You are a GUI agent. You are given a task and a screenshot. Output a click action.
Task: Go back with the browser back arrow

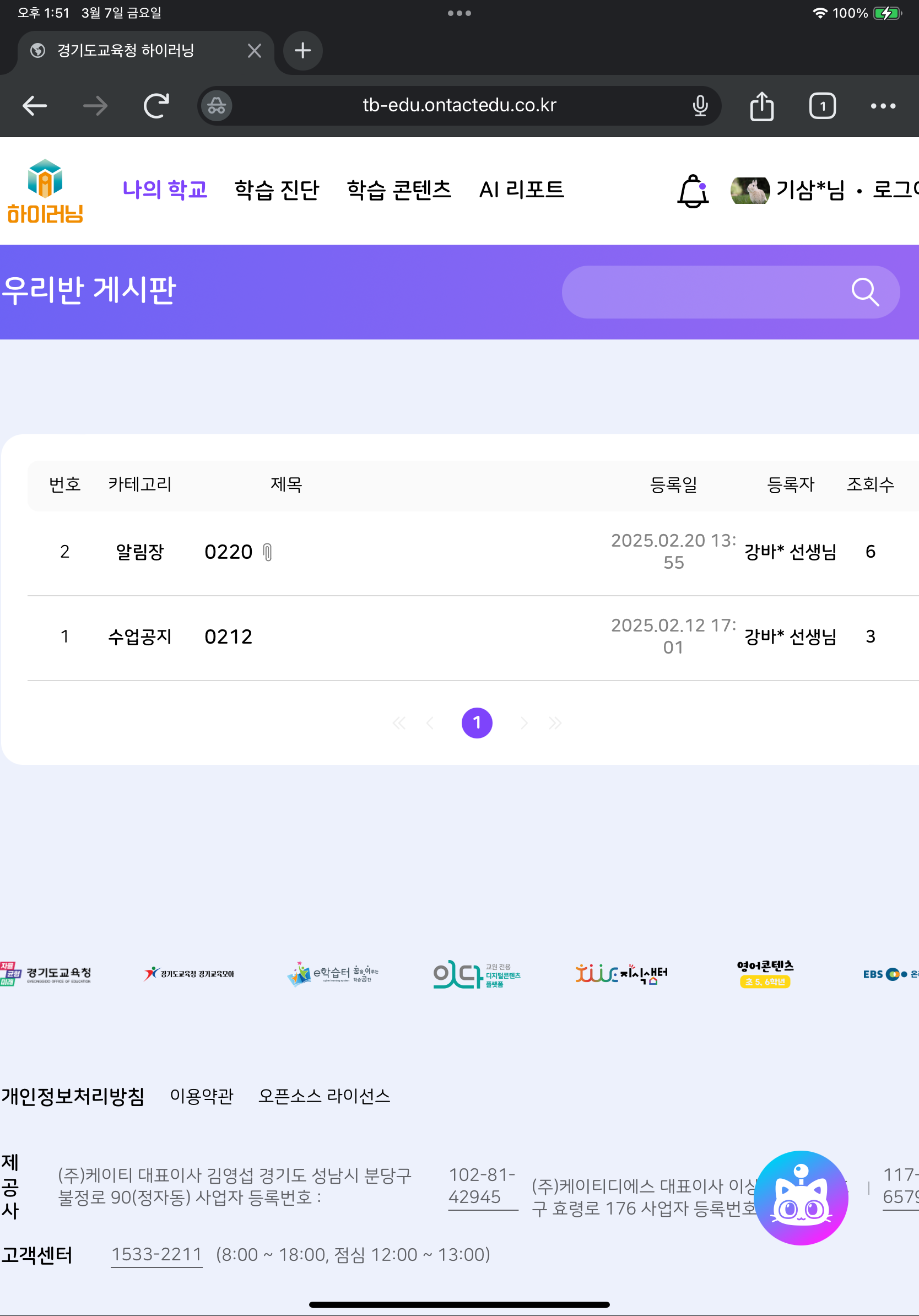[x=35, y=106]
